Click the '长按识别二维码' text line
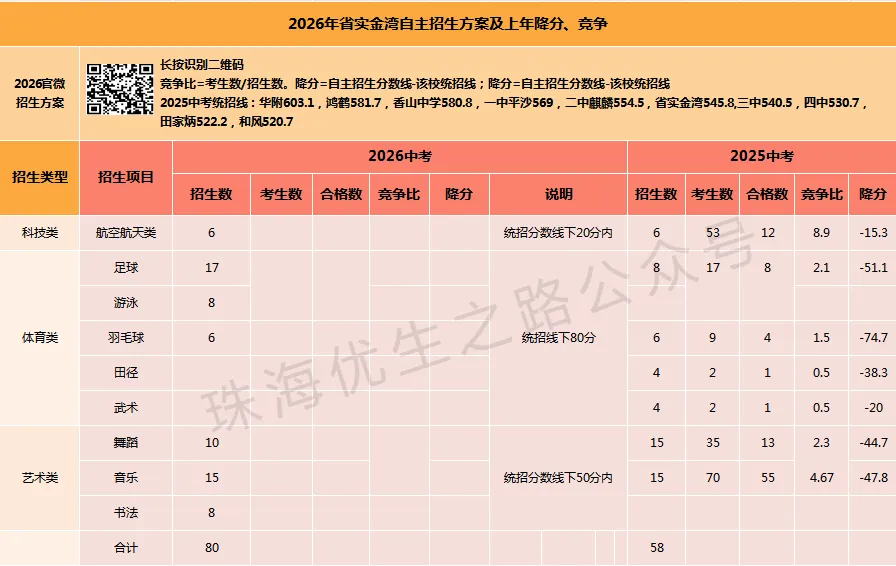 point(202,65)
